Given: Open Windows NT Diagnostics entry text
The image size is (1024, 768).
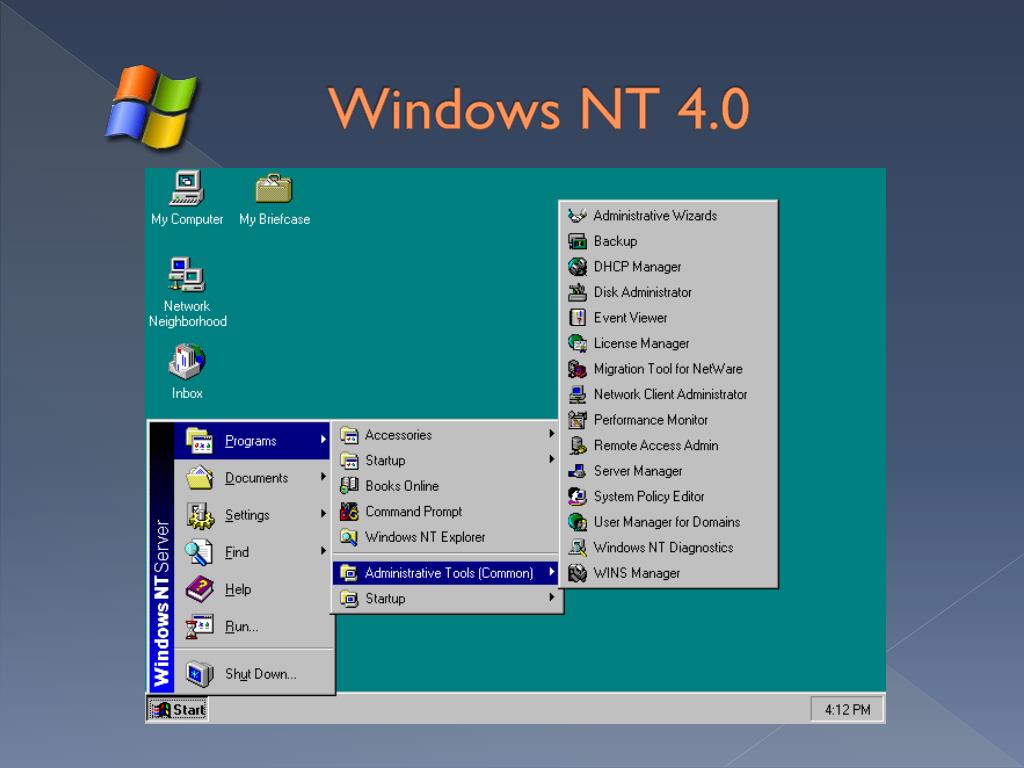Looking at the screenshot, I should (x=663, y=547).
